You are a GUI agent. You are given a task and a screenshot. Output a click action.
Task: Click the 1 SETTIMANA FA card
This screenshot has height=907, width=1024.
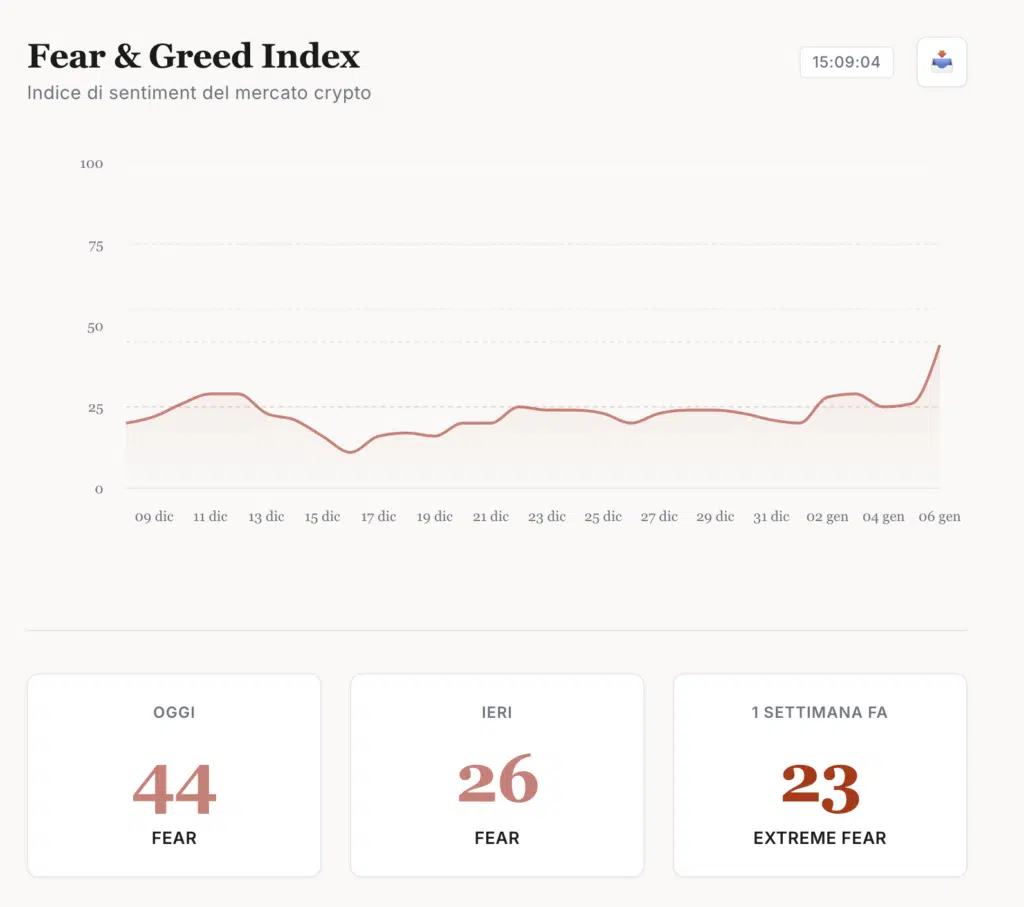tap(820, 775)
